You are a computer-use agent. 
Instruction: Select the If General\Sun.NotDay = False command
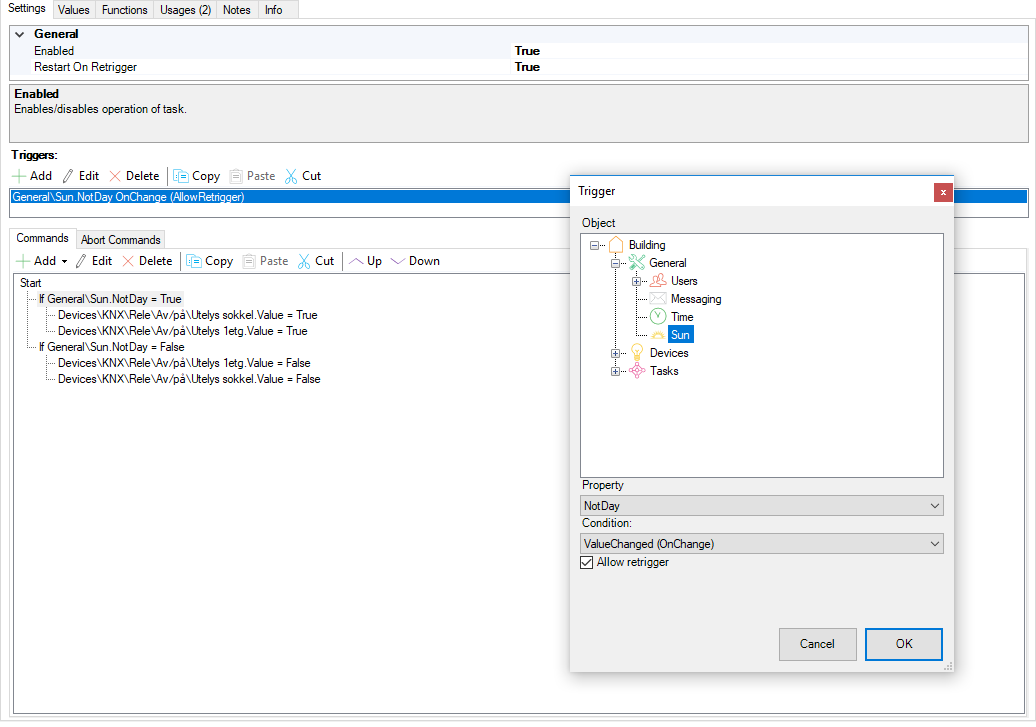click(111, 347)
